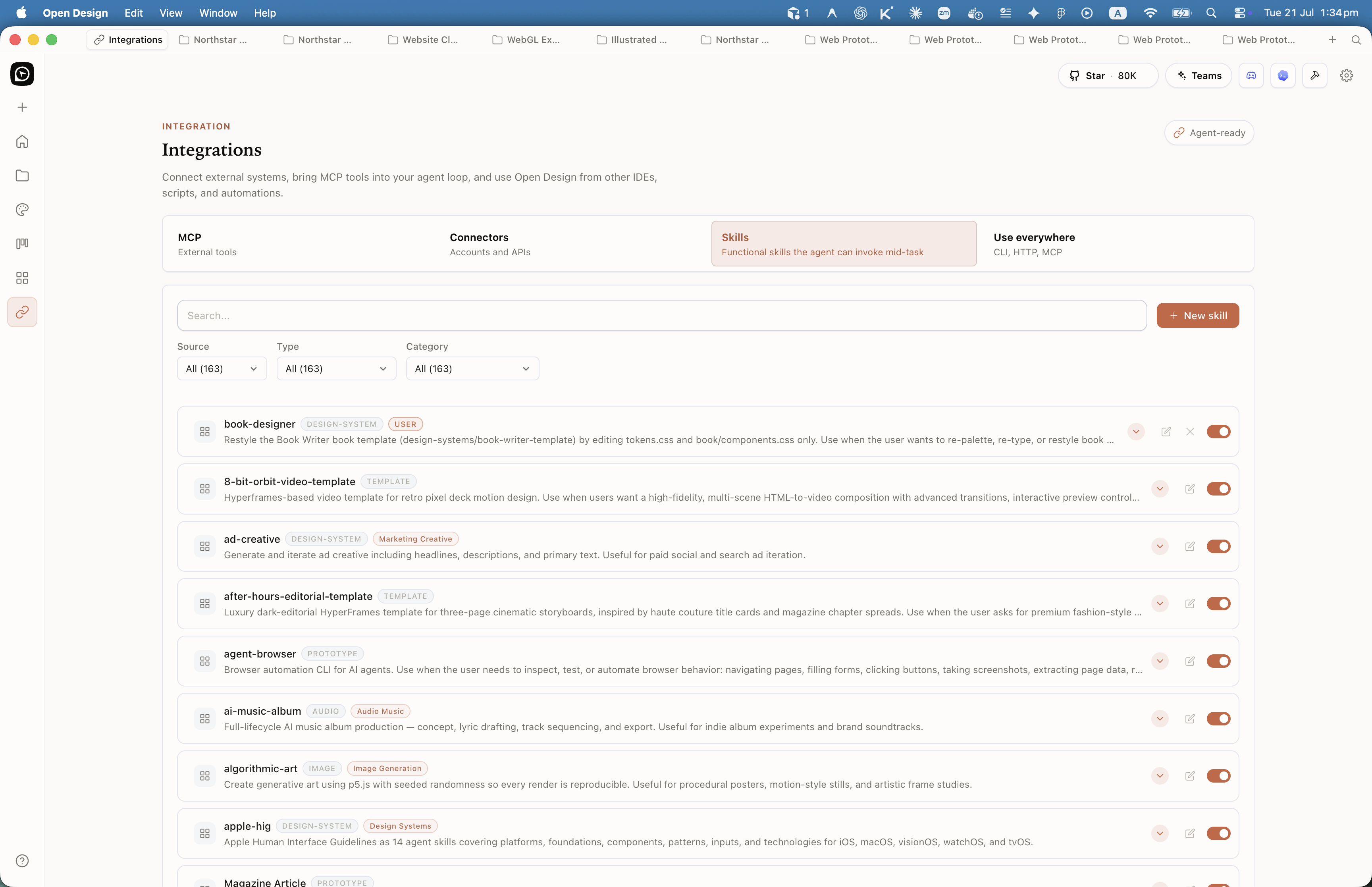Open the Type filter dropdown
This screenshot has width=1372, height=887.
(336, 368)
